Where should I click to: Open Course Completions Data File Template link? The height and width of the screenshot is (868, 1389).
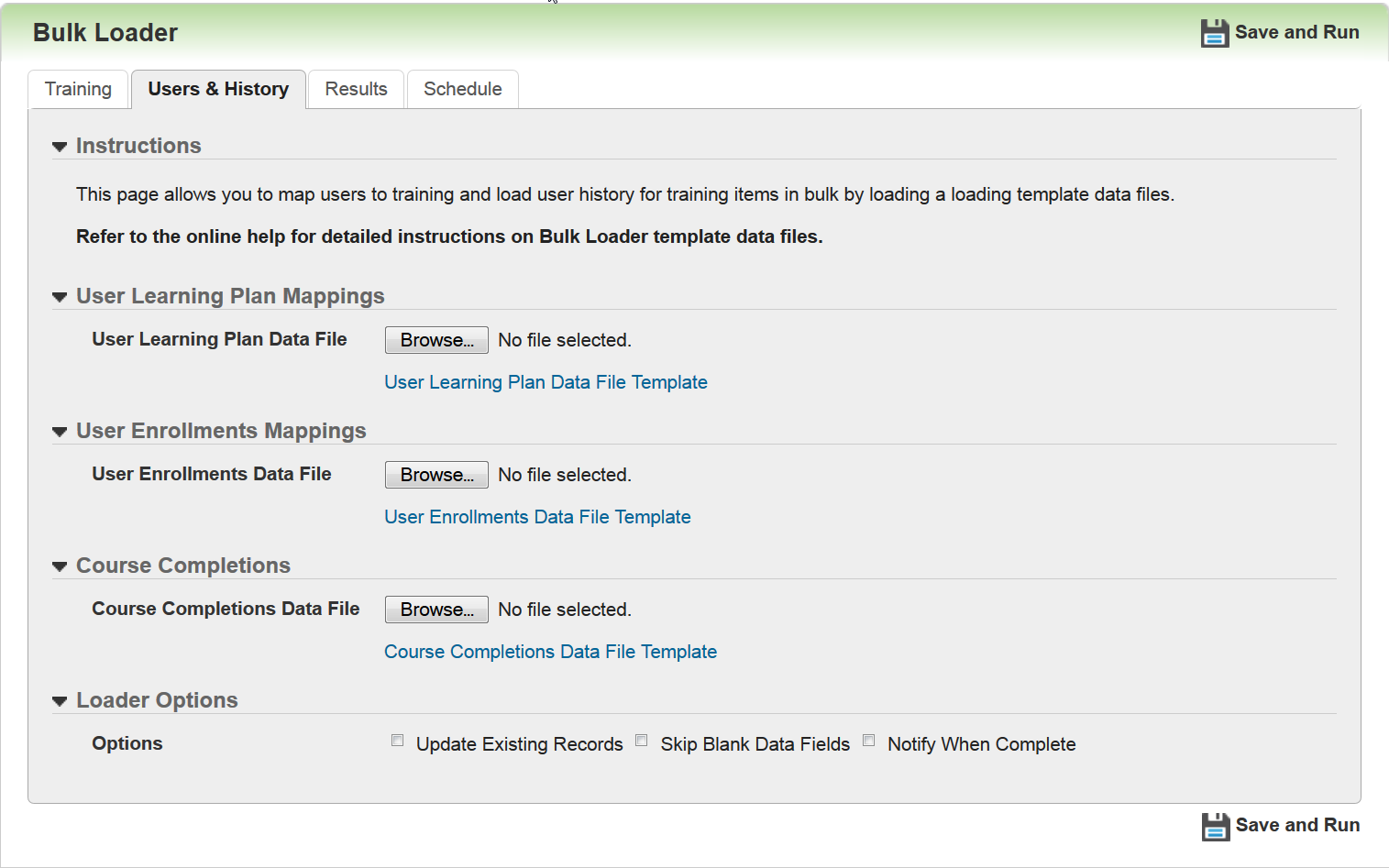click(x=550, y=652)
